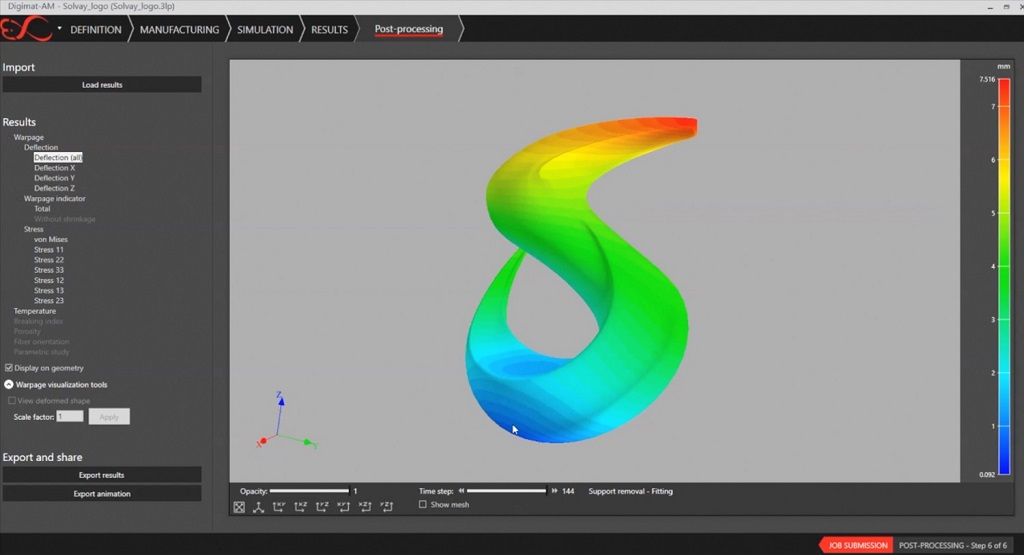This screenshot has width=1024, height=555.
Task: Collapse Warpage visualization tools section
Action: pyautogui.click(x=9, y=384)
